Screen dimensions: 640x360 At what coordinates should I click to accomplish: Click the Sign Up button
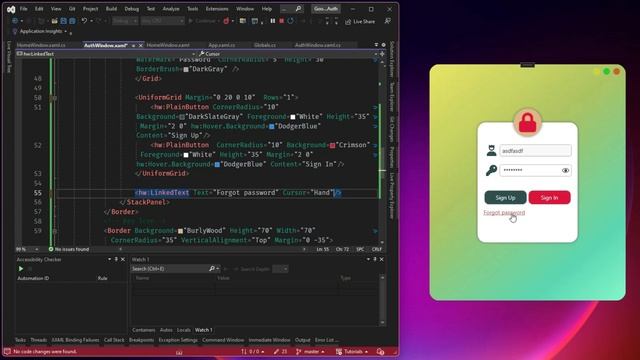[505, 198]
